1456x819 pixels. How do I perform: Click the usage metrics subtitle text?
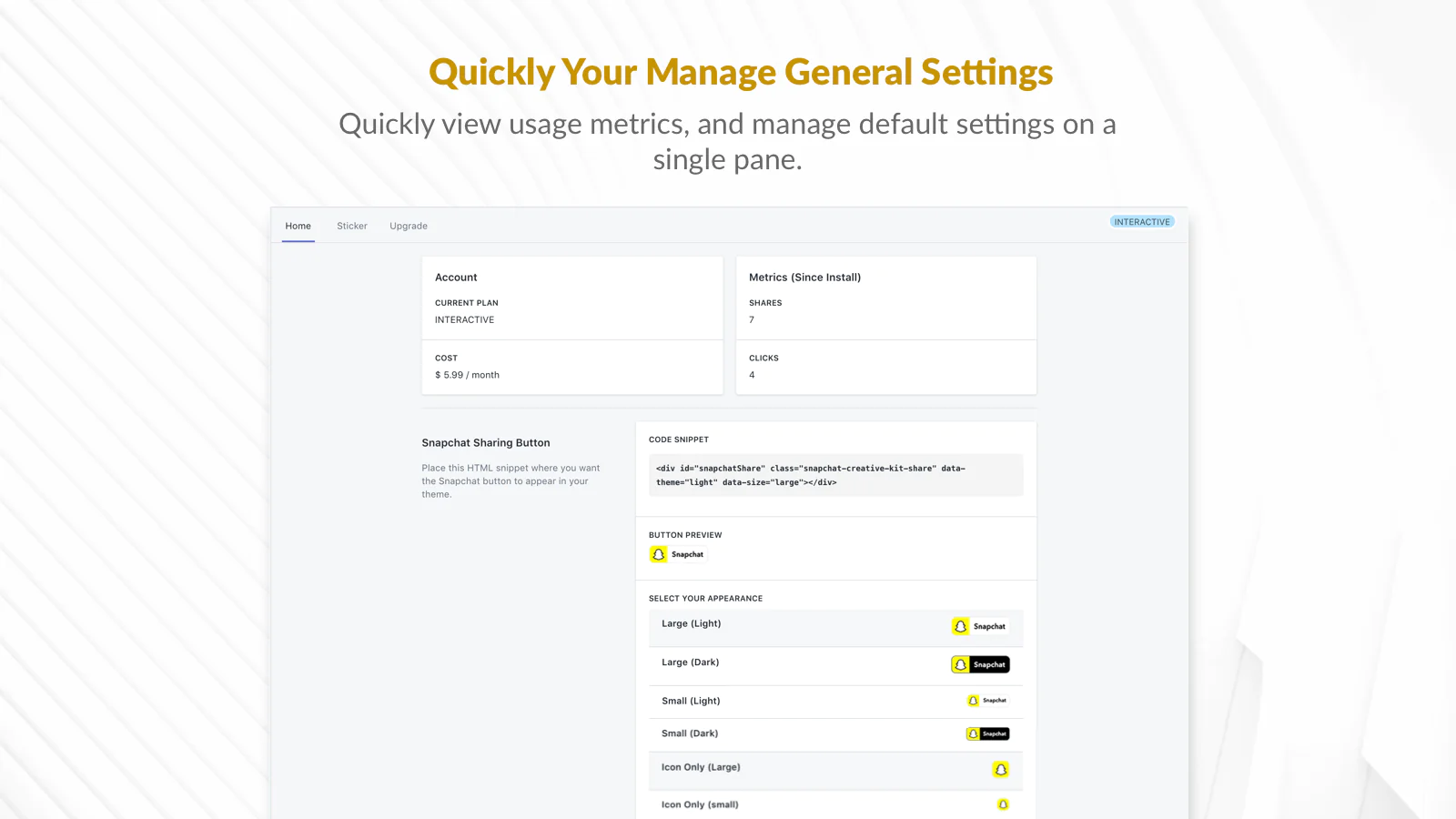click(x=728, y=141)
